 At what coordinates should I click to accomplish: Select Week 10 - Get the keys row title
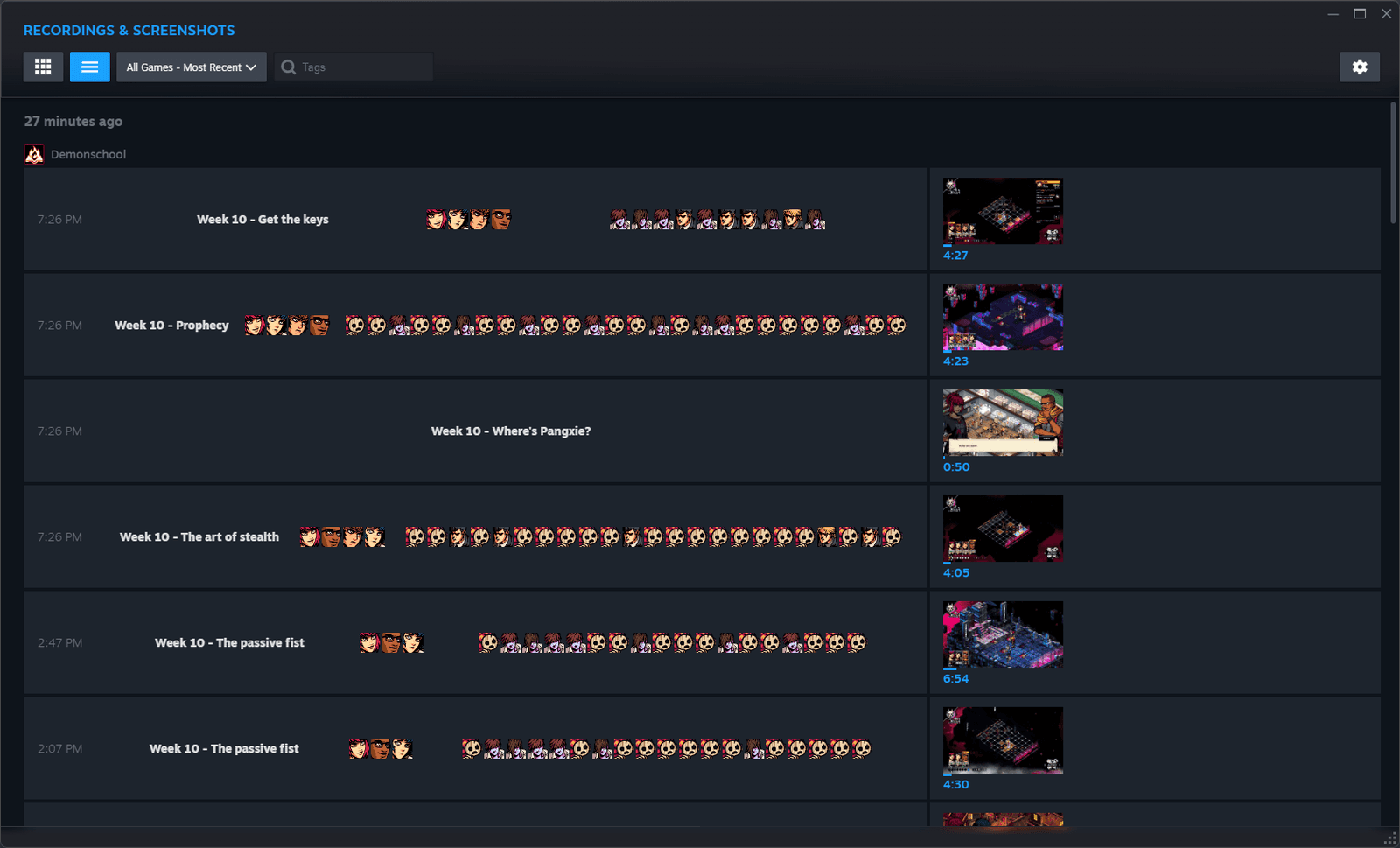tap(262, 220)
